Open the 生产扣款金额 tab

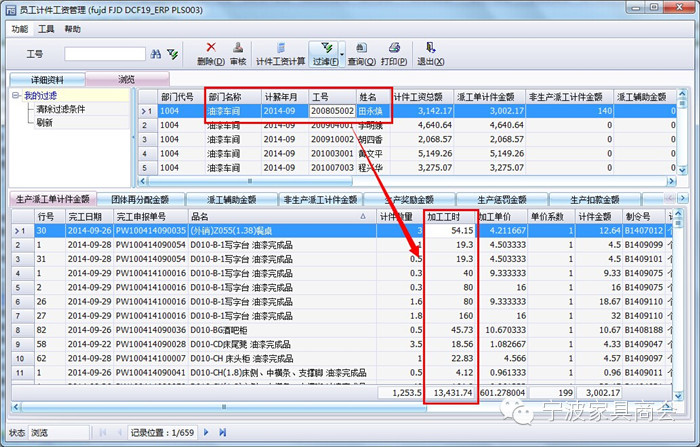pyautogui.click(x=595, y=200)
